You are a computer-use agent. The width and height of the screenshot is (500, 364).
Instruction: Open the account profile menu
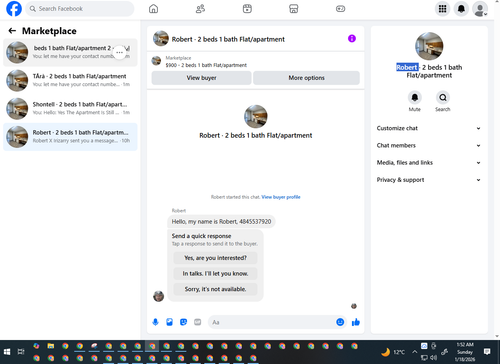(480, 9)
